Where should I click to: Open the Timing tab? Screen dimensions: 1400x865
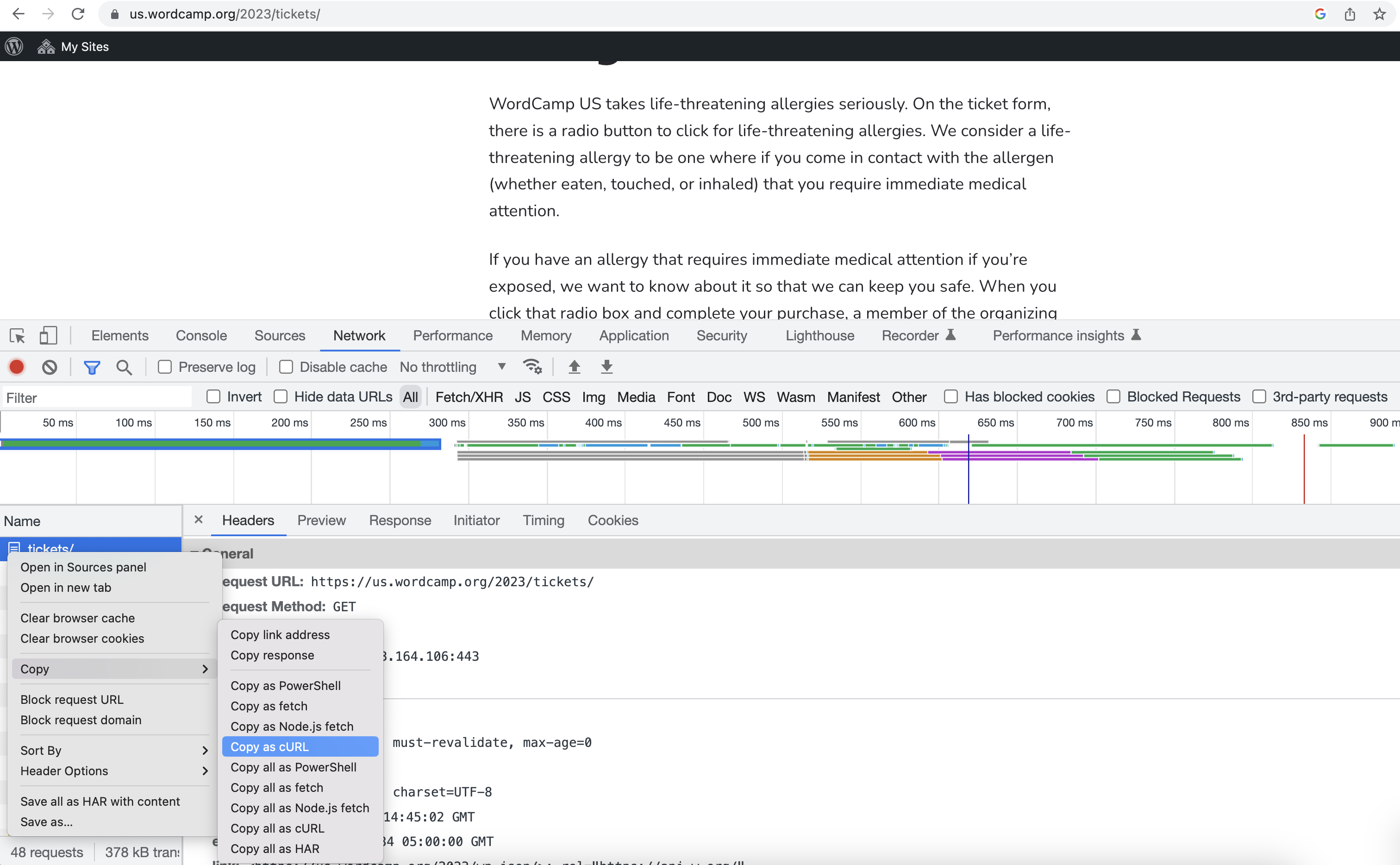click(544, 520)
